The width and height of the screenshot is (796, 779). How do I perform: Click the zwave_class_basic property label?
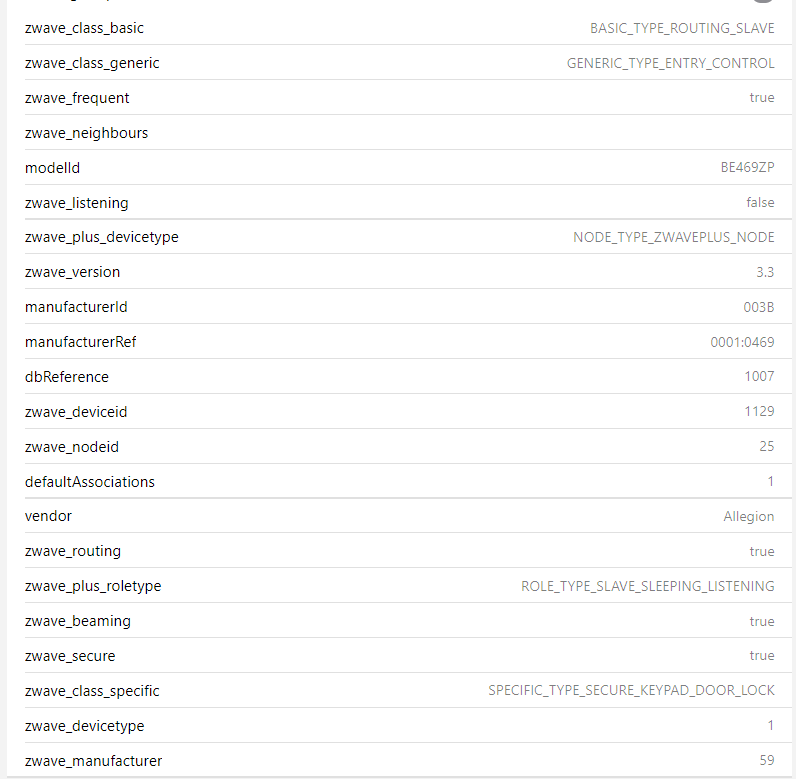click(84, 28)
